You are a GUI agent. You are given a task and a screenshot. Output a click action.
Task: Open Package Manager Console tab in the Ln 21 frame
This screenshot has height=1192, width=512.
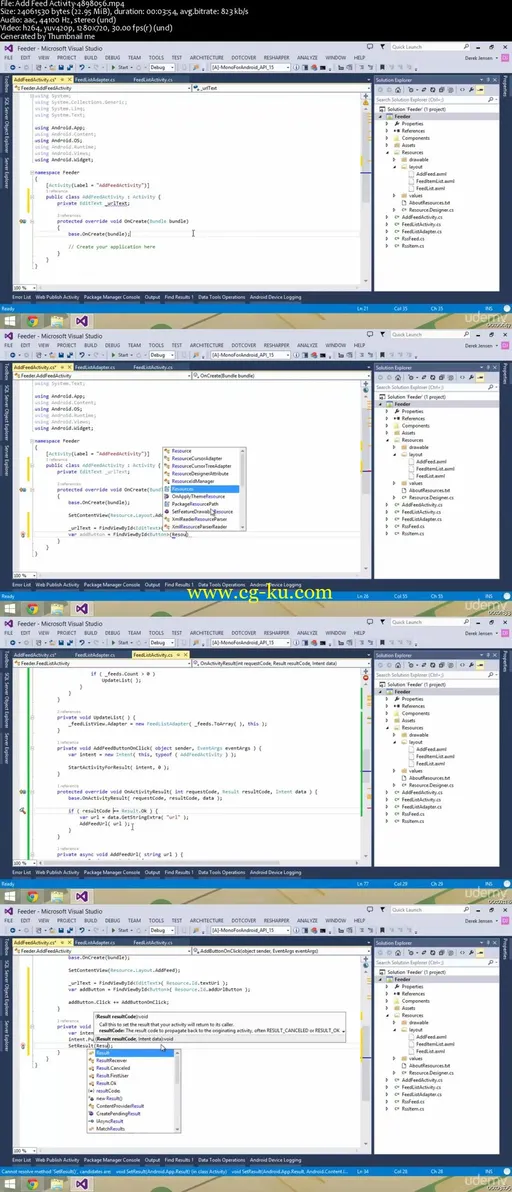point(112,297)
